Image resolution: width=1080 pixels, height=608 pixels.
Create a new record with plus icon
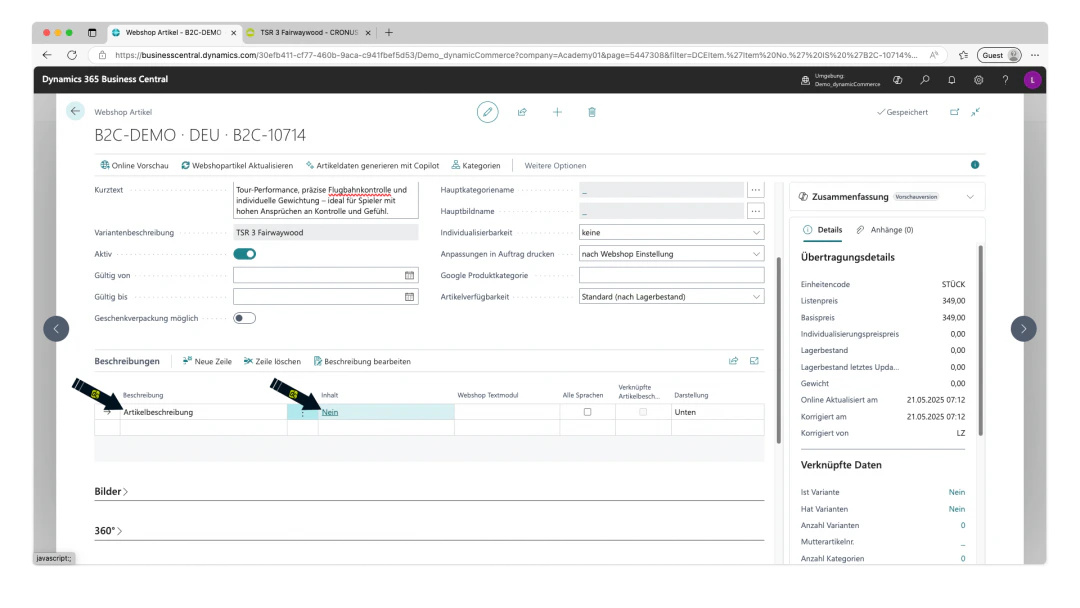tap(557, 112)
